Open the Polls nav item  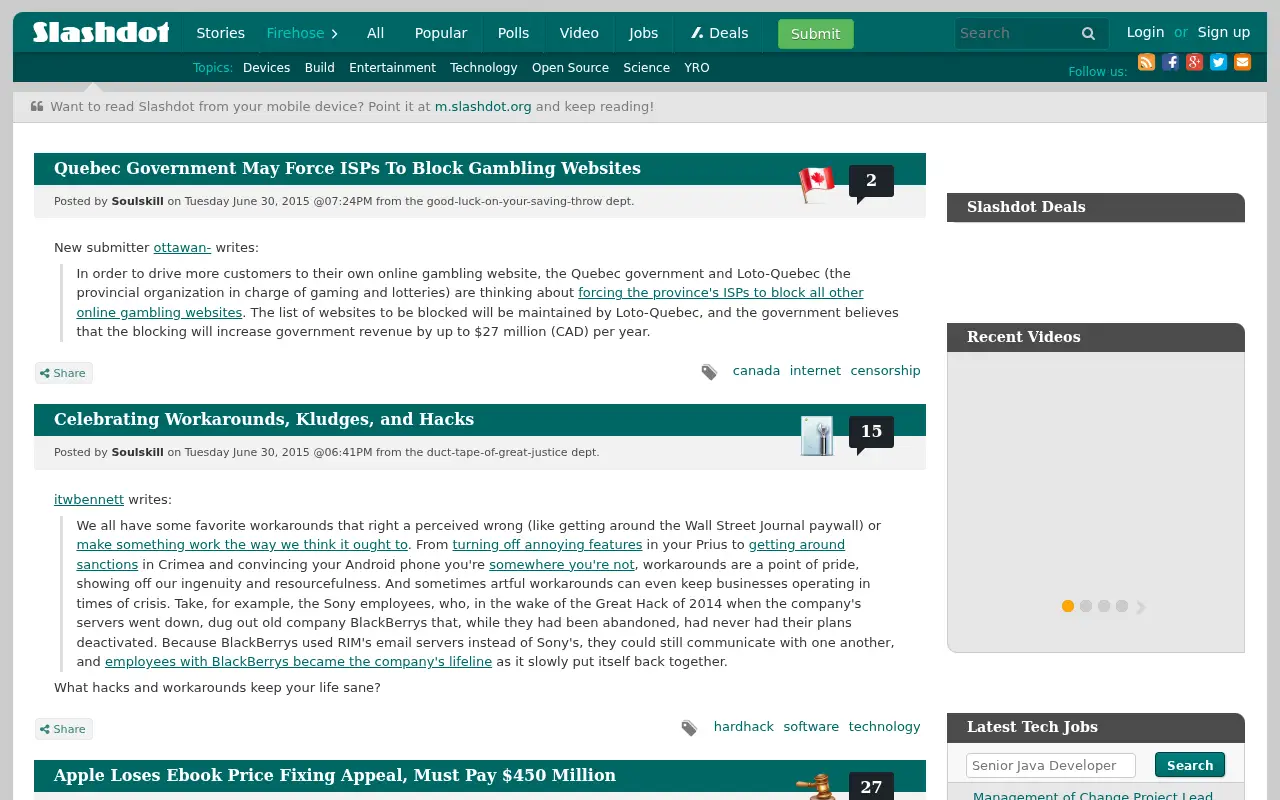[x=514, y=33]
